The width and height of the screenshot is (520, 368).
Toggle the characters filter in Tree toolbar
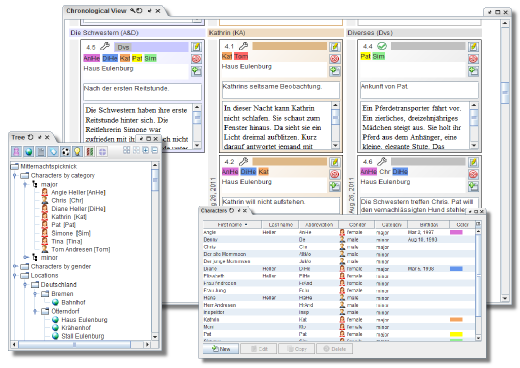coord(16,152)
